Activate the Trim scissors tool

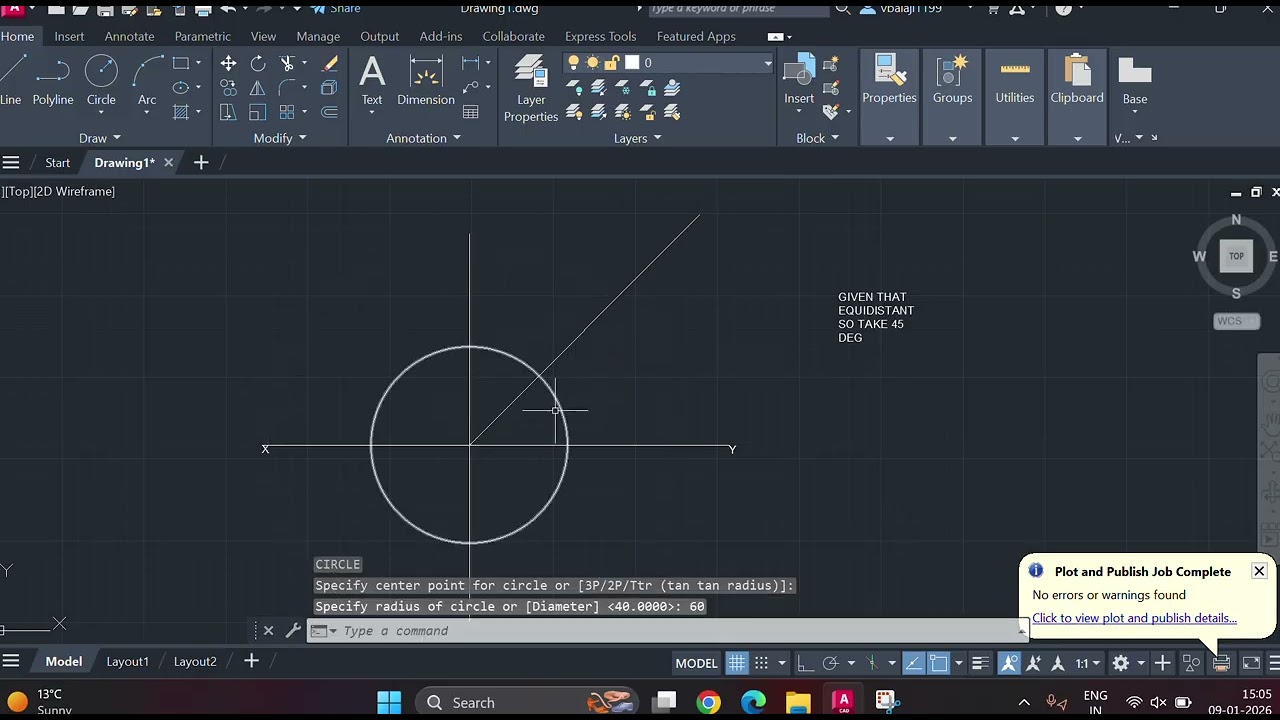(x=288, y=63)
